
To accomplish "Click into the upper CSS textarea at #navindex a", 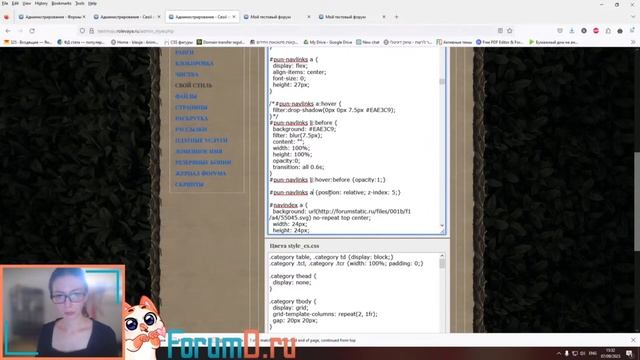I will point(289,205).
